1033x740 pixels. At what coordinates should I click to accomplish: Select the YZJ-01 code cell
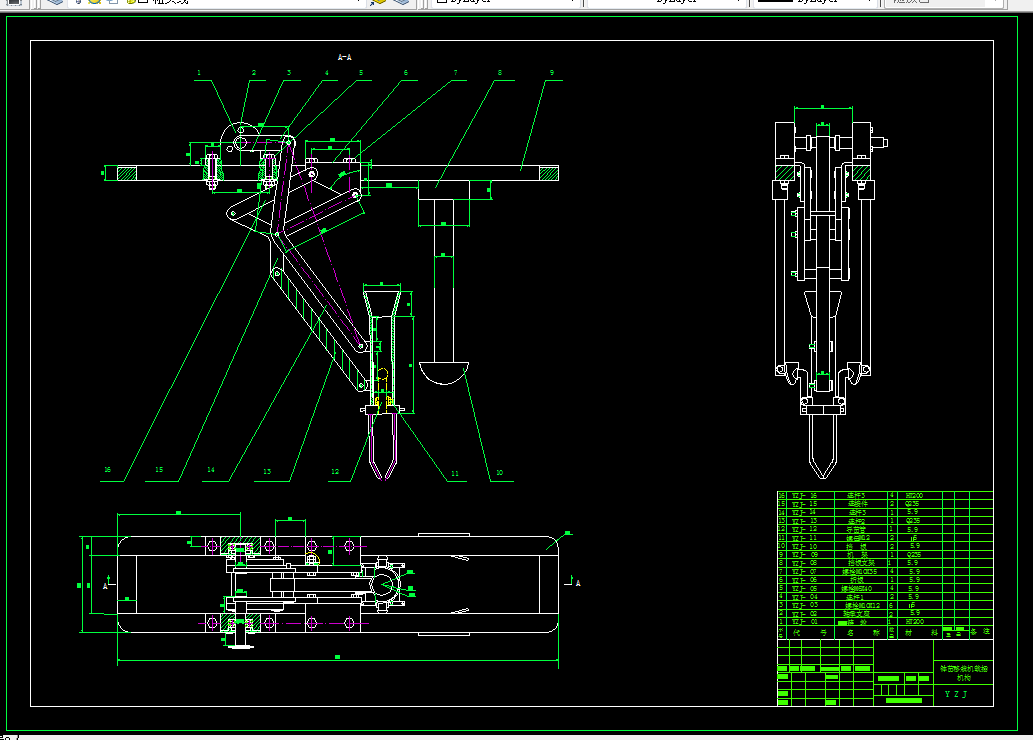pos(810,621)
